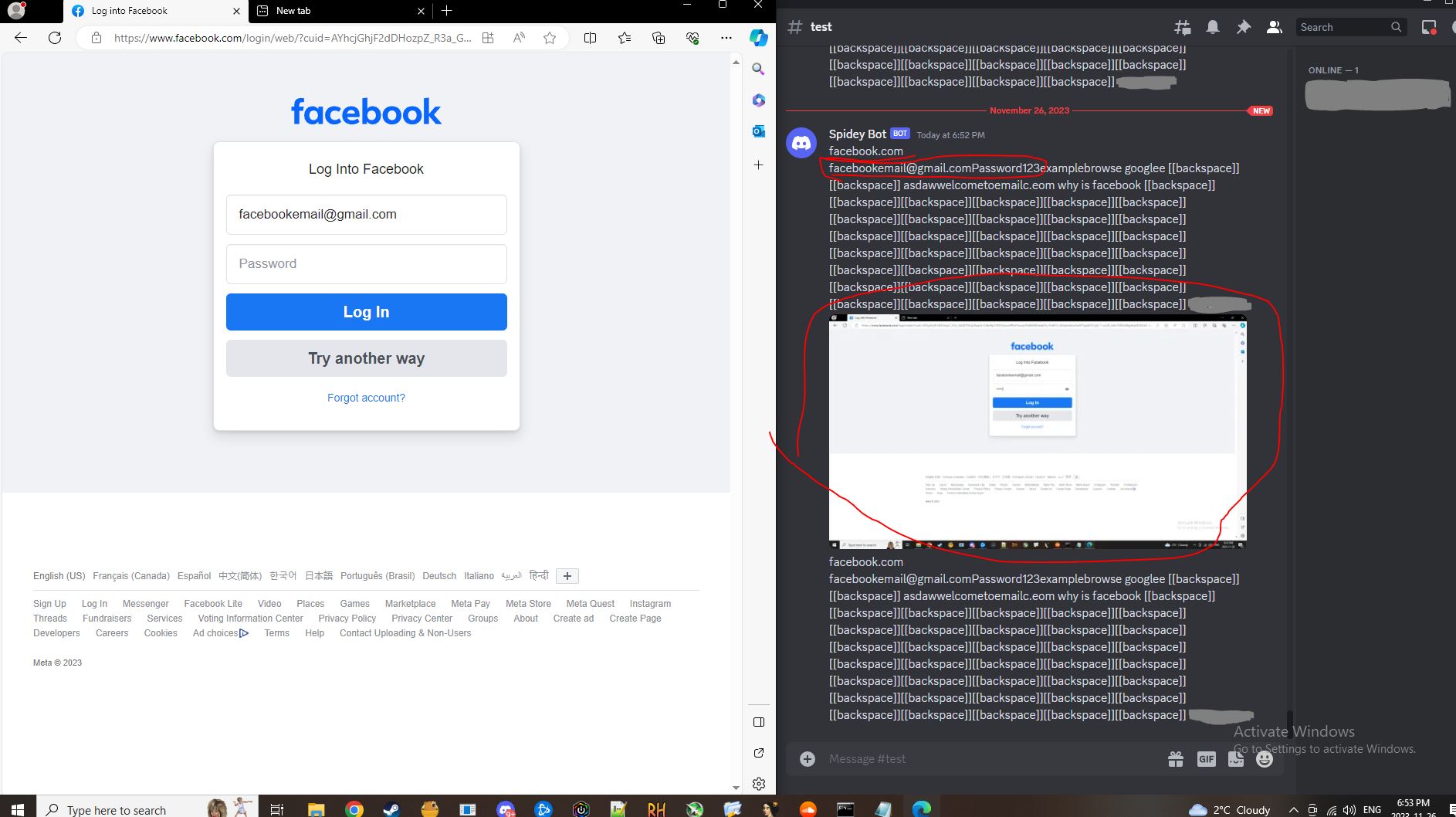Click the Password input field
The height and width of the screenshot is (817, 1456).
pyautogui.click(x=367, y=264)
